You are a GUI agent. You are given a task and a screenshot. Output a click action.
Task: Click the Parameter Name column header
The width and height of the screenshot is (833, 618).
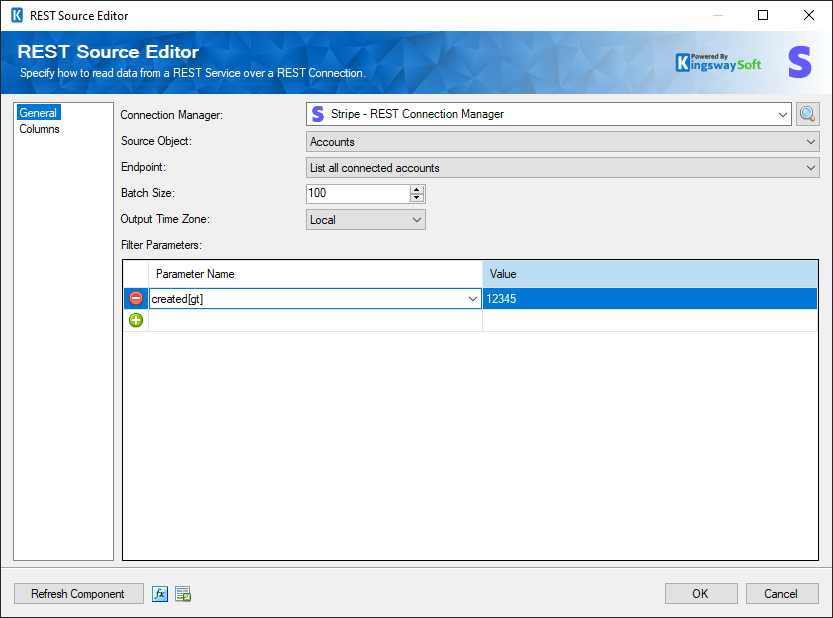(316, 274)
